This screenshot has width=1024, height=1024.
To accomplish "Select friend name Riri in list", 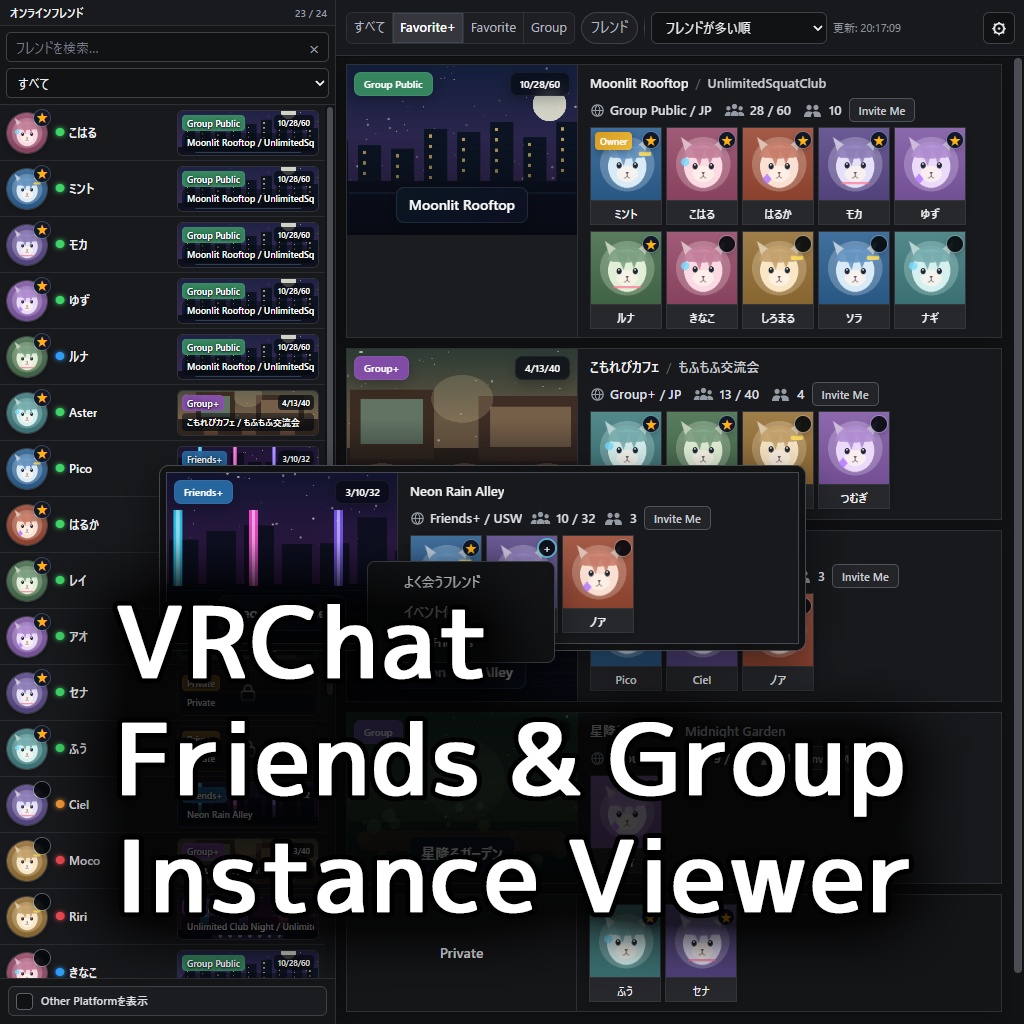I will 78,917.
